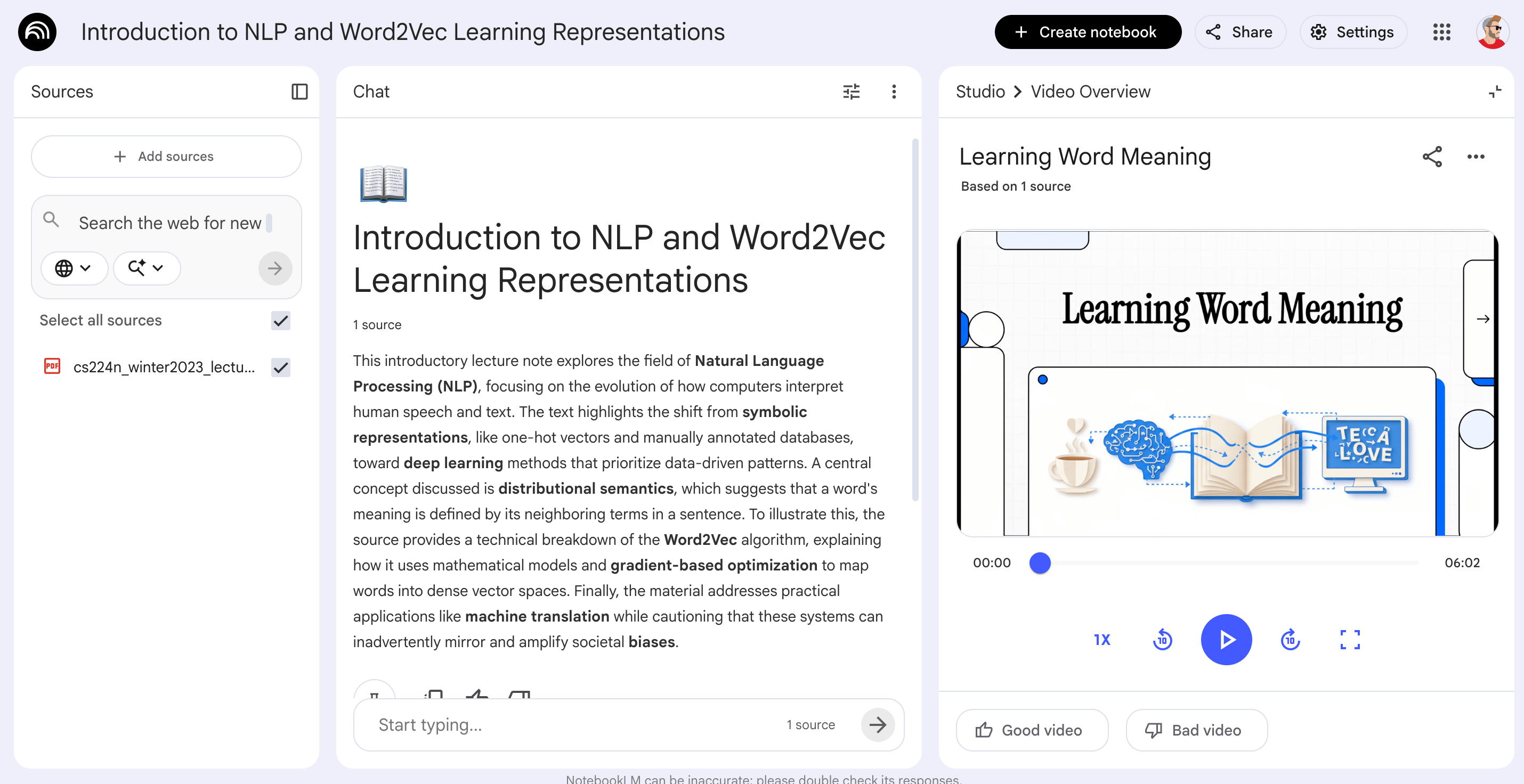
Task: Open video overview more options
Action: pyautogui.click(x=1476, y=157)
